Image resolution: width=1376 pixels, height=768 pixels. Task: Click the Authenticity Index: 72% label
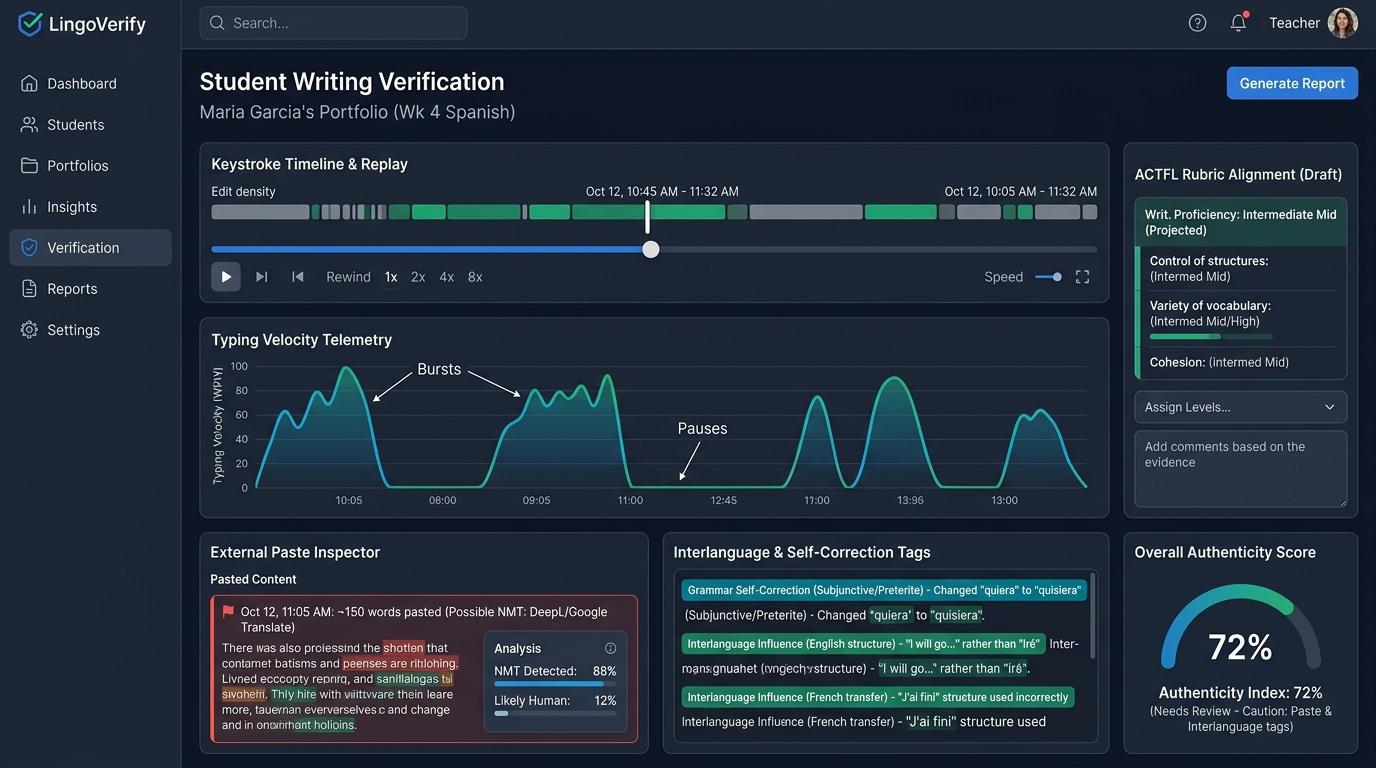tap(1240, 693)
